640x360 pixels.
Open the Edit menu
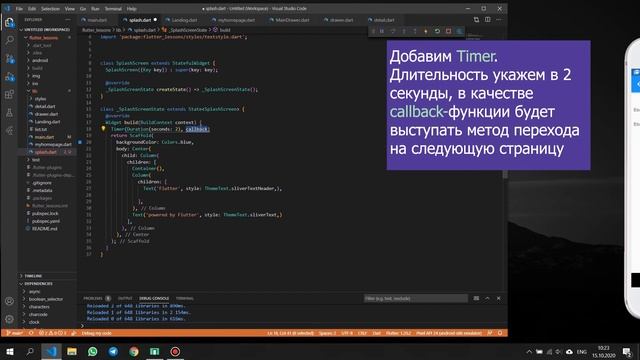tap(32, 9)
